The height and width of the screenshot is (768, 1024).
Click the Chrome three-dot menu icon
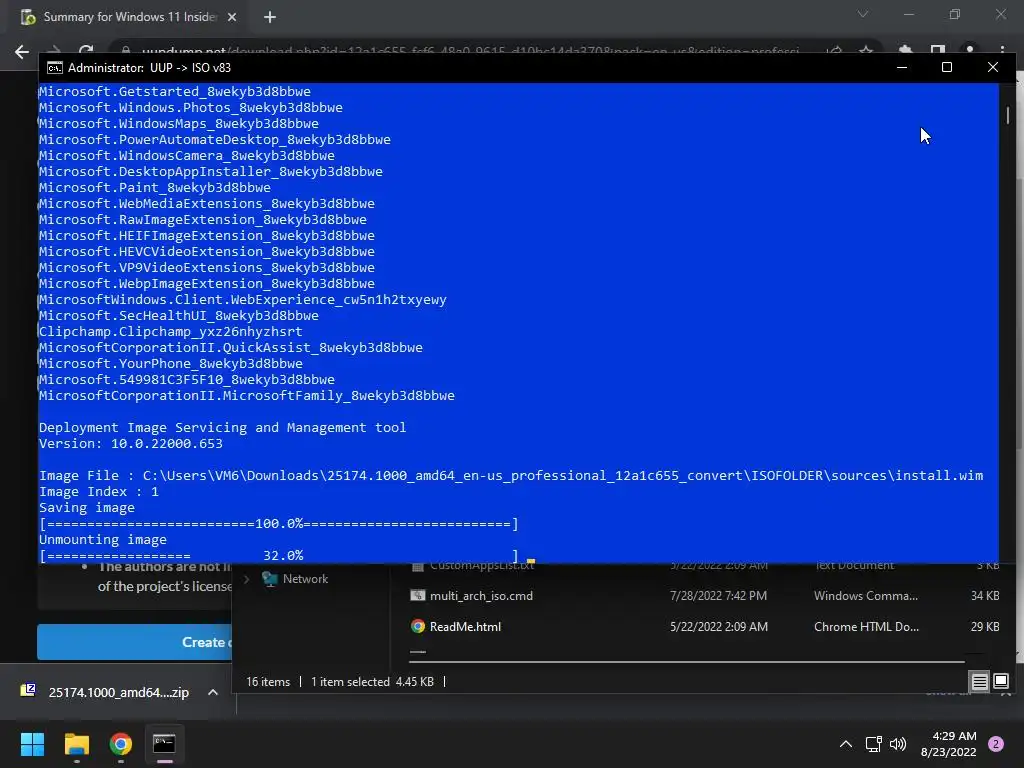(x=1002, y=51)
